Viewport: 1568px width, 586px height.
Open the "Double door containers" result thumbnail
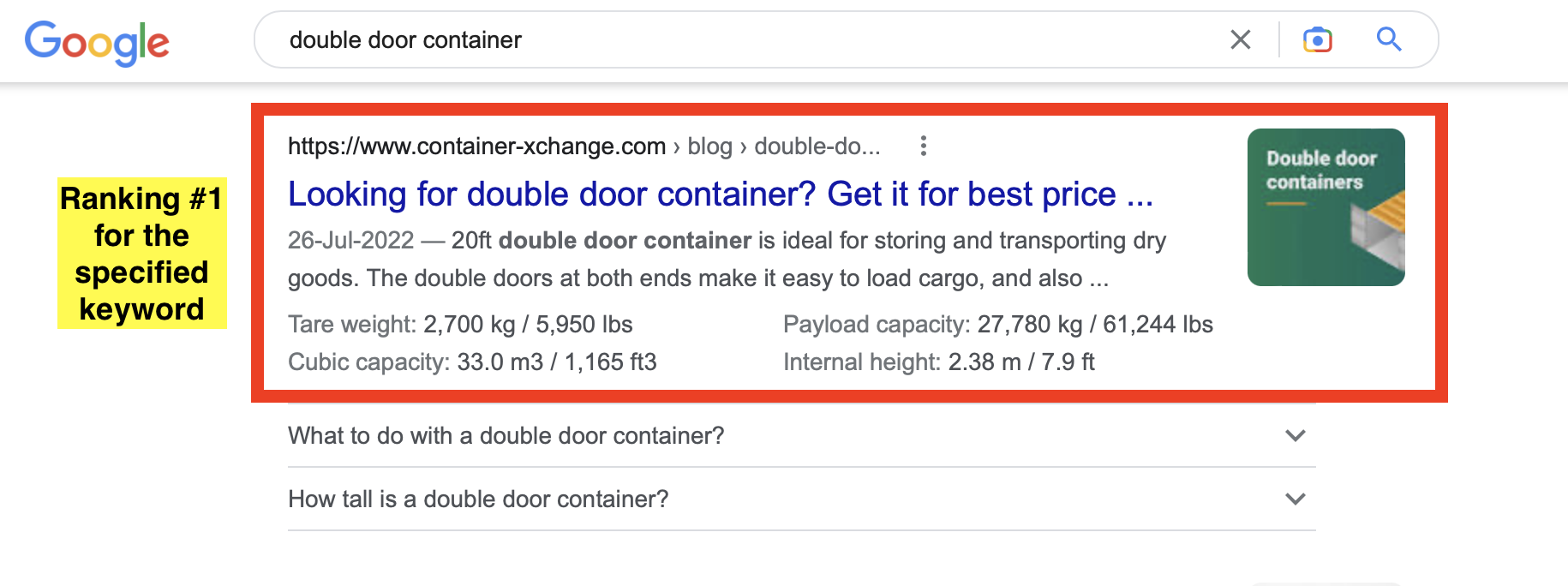(1326, 207)
